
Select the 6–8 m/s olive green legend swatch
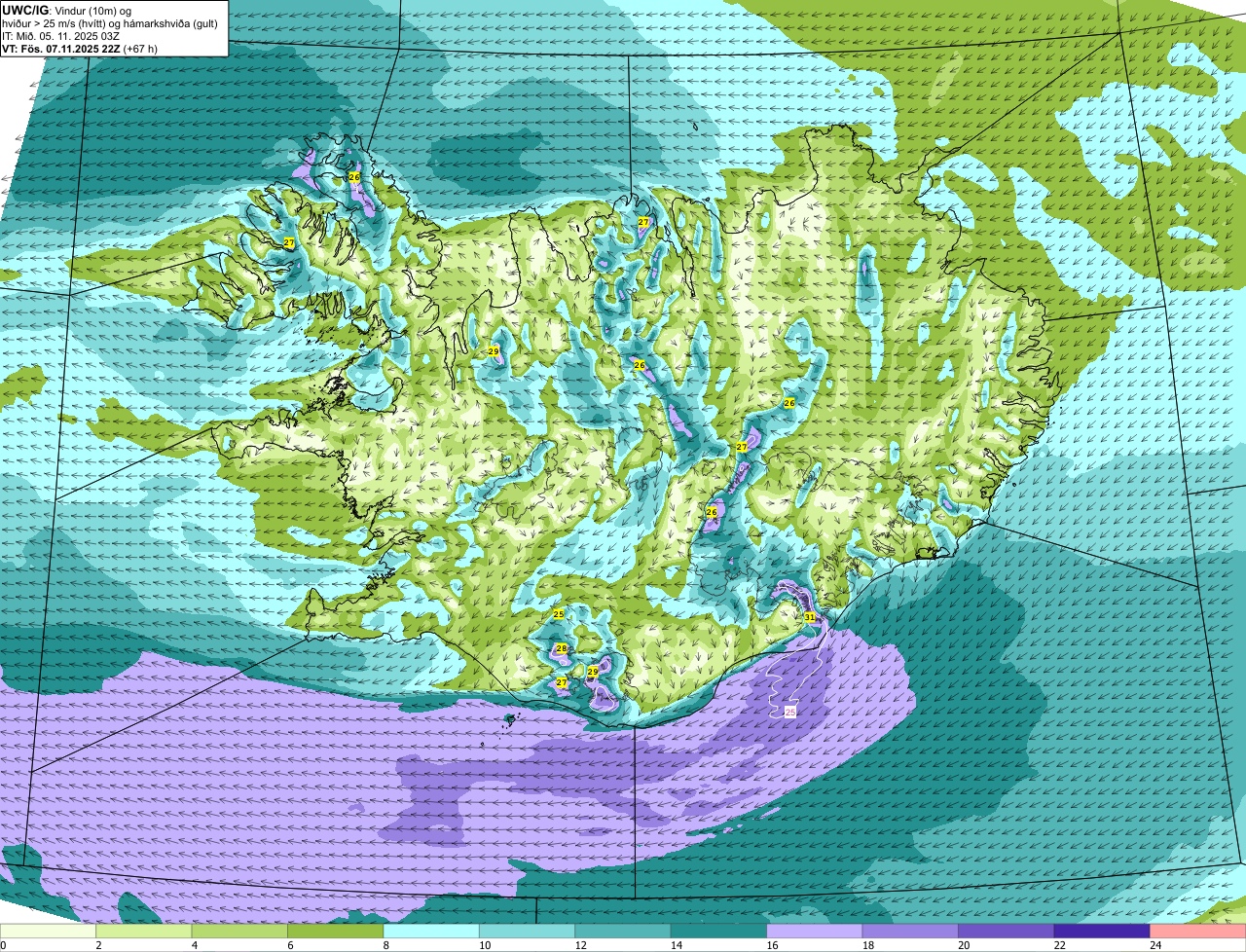pos(336,931)
